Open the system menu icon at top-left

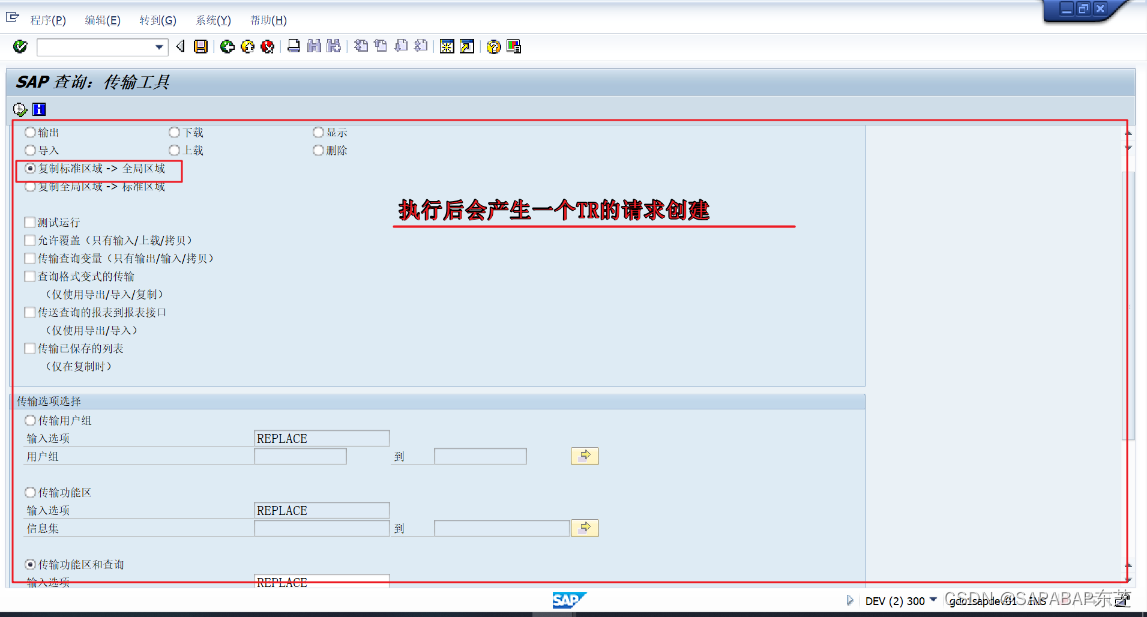point(12,17)
